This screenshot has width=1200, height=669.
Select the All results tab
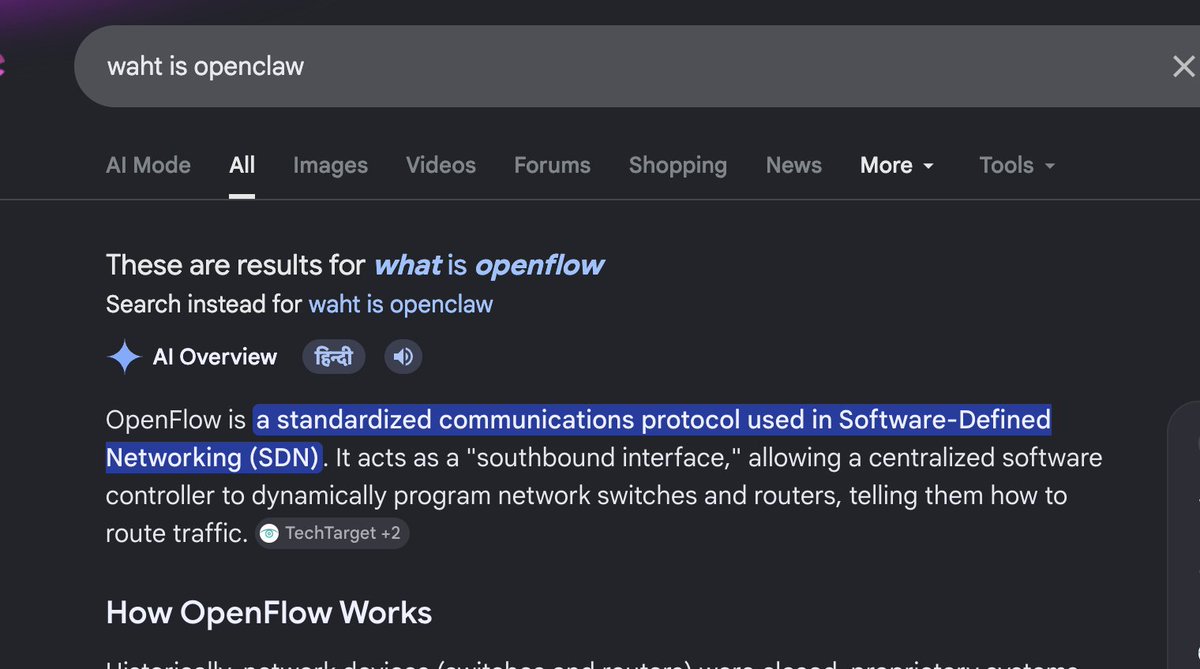click(242, 165)
